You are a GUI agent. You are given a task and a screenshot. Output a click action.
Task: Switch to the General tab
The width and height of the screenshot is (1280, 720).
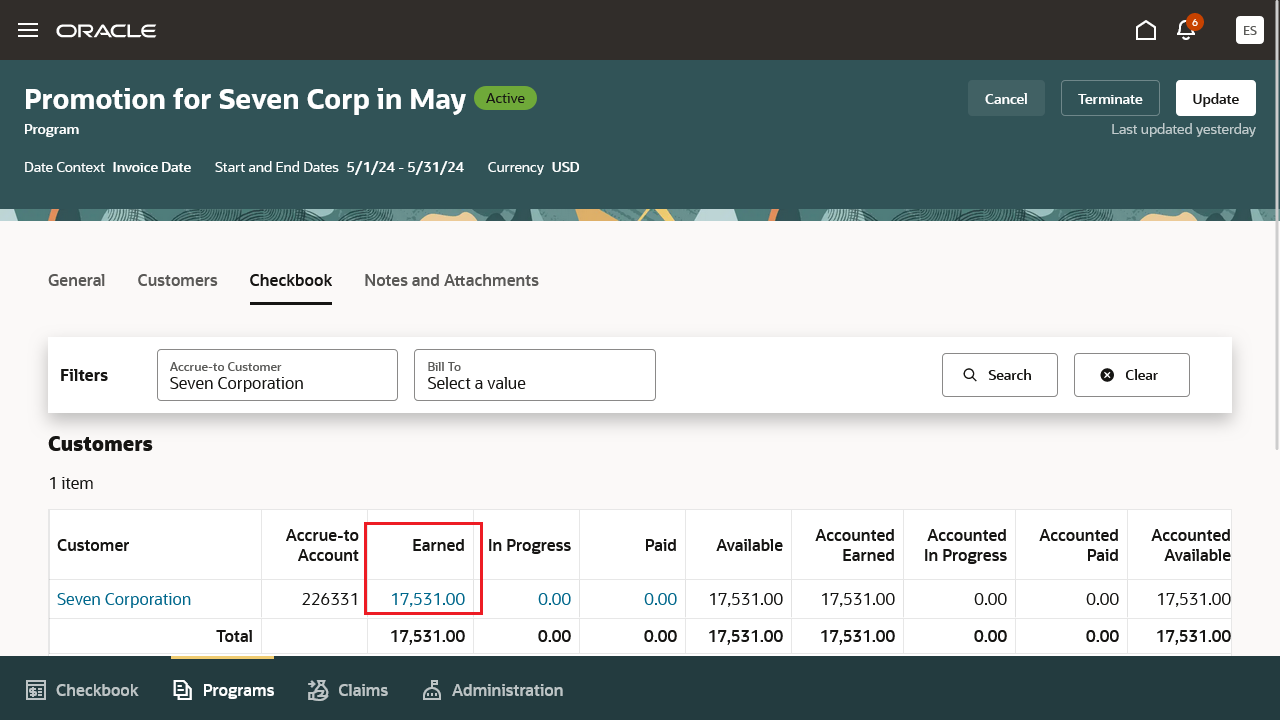tap(76, 280)
